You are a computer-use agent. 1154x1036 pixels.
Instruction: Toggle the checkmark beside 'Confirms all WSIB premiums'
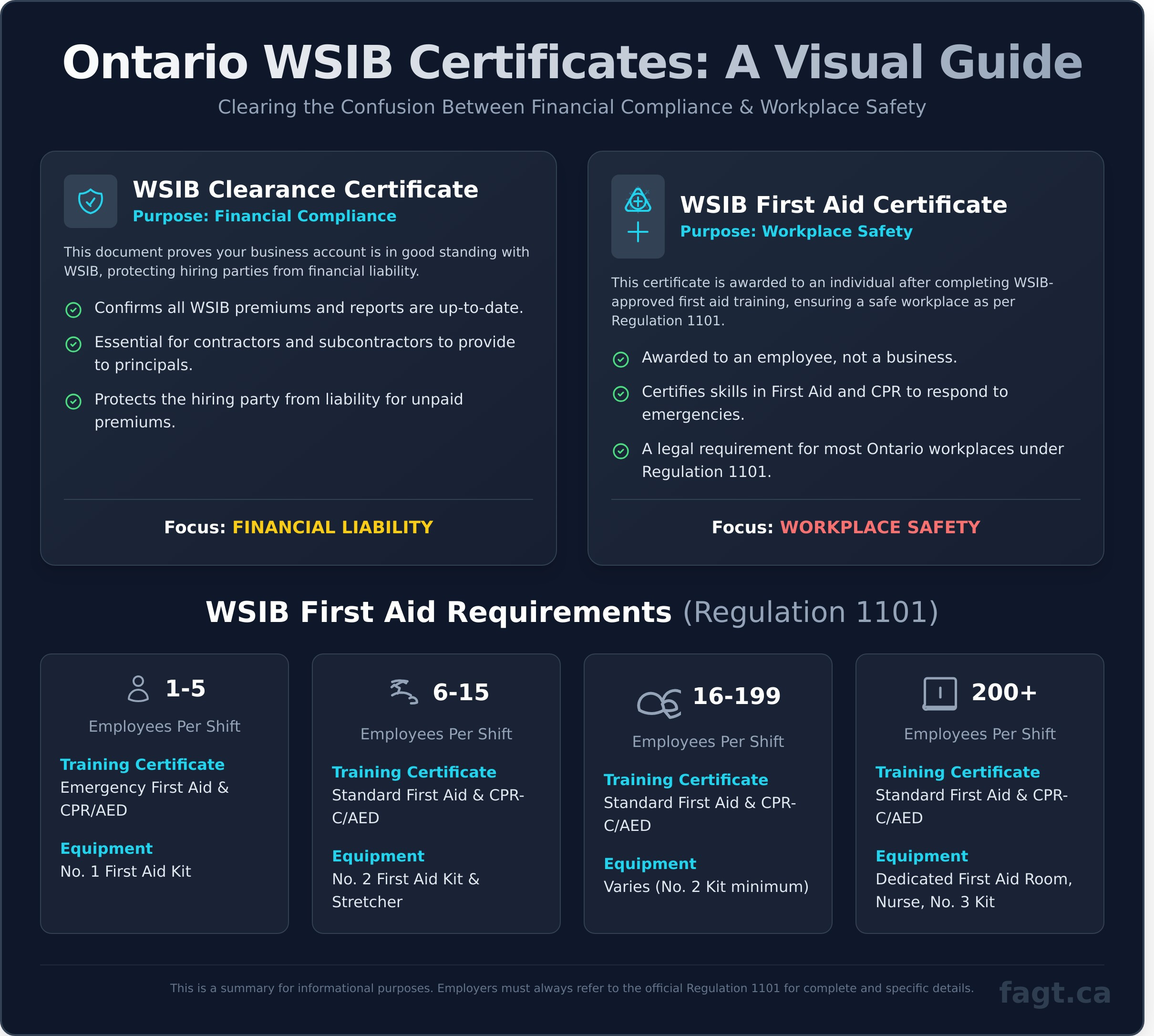click(74, 309)
